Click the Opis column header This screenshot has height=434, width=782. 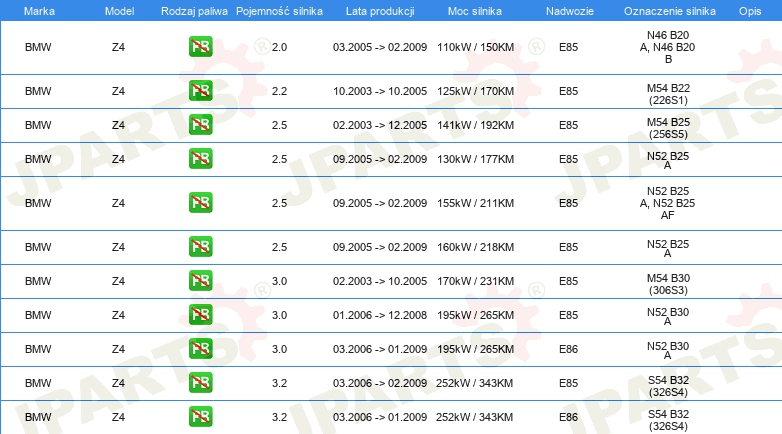click(x=750, y=11)
